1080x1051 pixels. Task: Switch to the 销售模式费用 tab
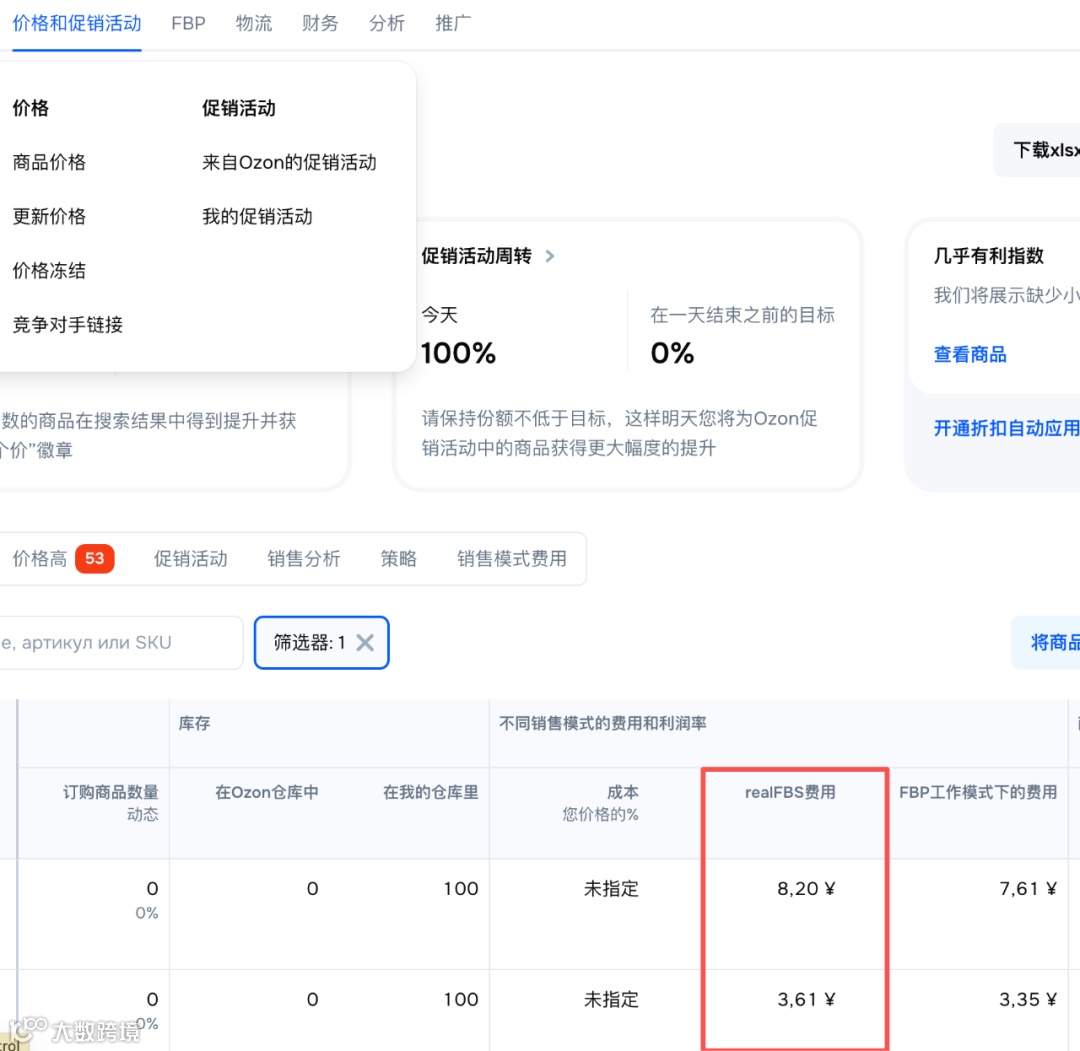(512, 559)
